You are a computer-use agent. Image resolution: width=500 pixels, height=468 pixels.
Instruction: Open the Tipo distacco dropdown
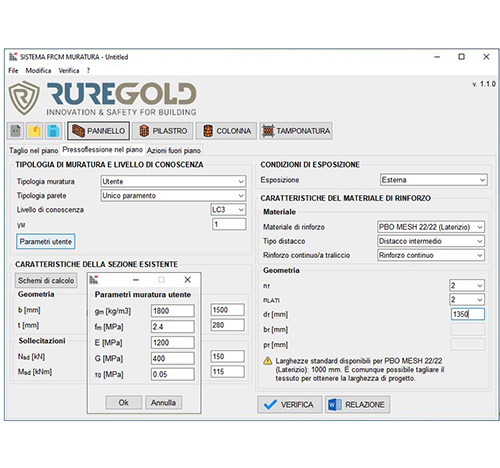(431, 241)
